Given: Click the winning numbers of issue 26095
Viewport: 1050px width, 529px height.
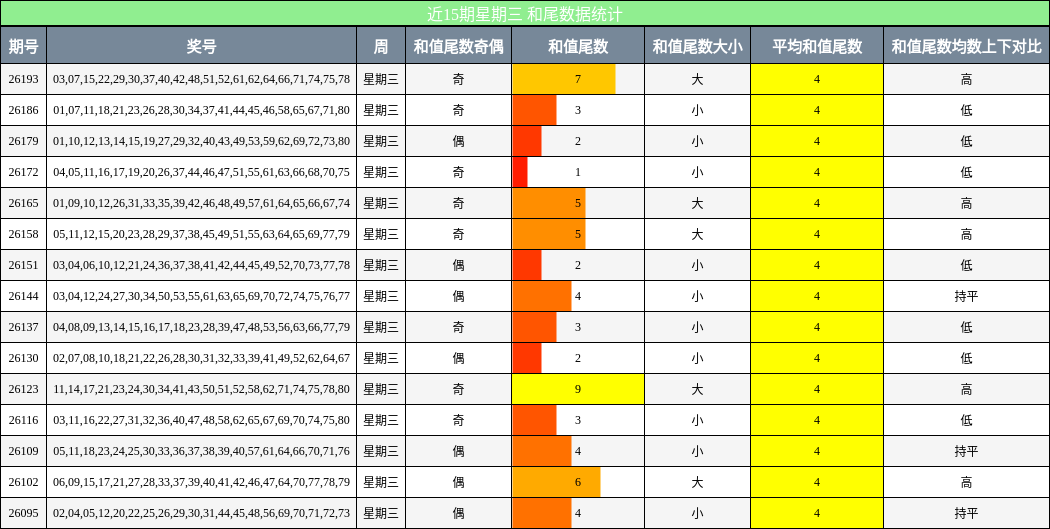Looking at the screenshot, I should [202, 513].
